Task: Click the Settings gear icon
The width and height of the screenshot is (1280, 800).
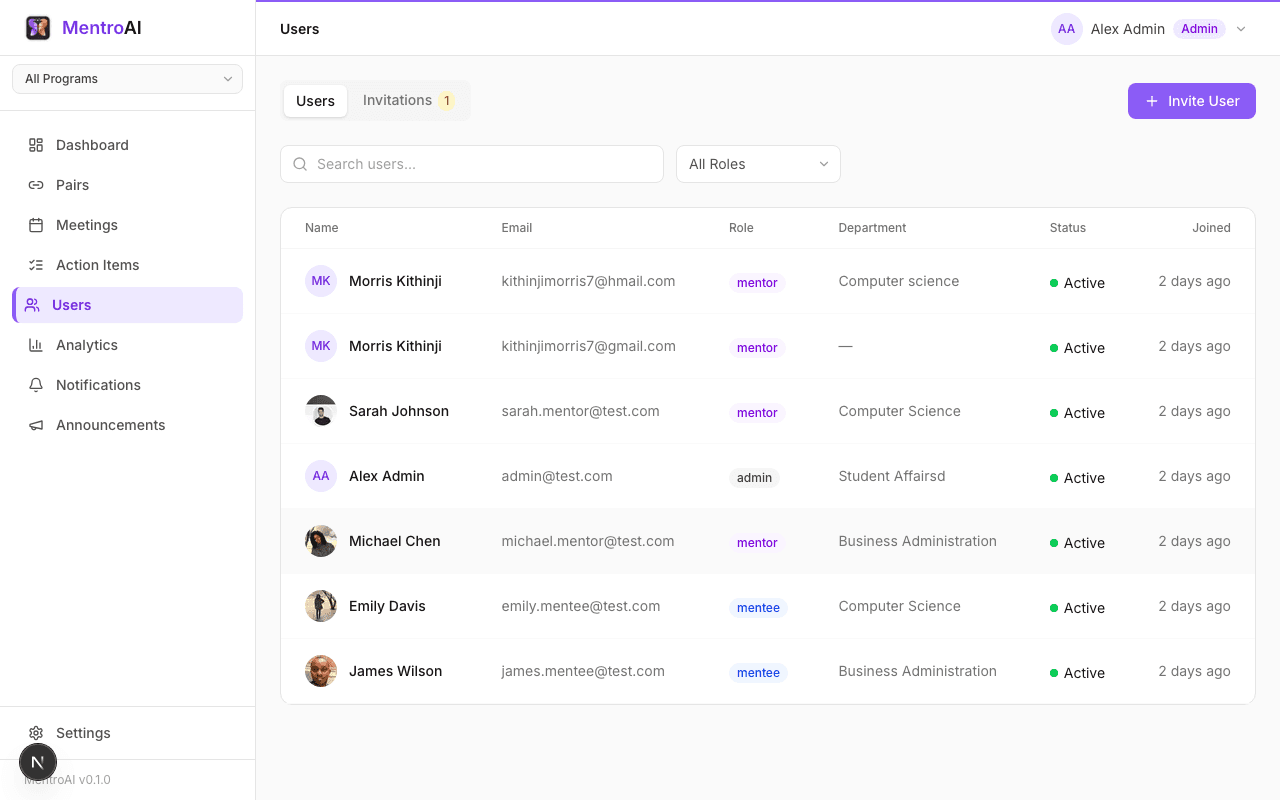Action: (x=36, y=733)
